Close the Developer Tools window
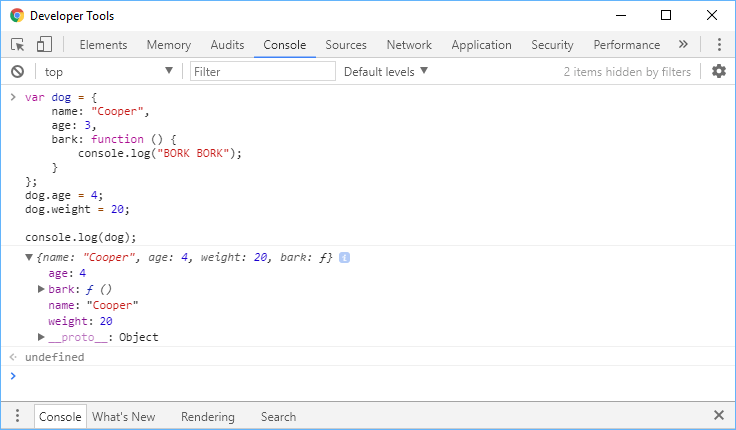Image resolution: width=736 pixels, height=430 pixels. point(712,15)
